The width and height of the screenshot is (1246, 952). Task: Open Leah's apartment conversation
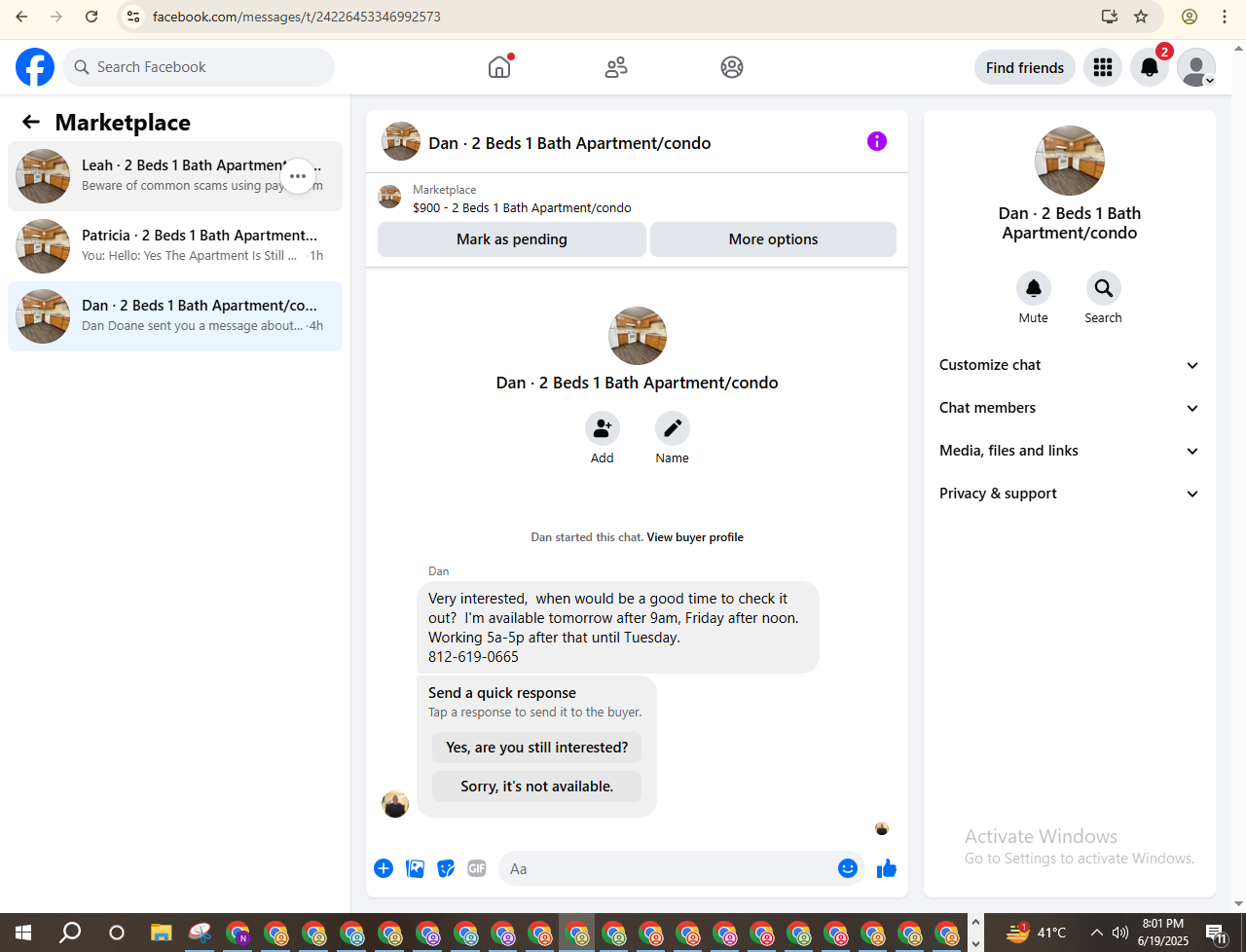click(175, 176)
